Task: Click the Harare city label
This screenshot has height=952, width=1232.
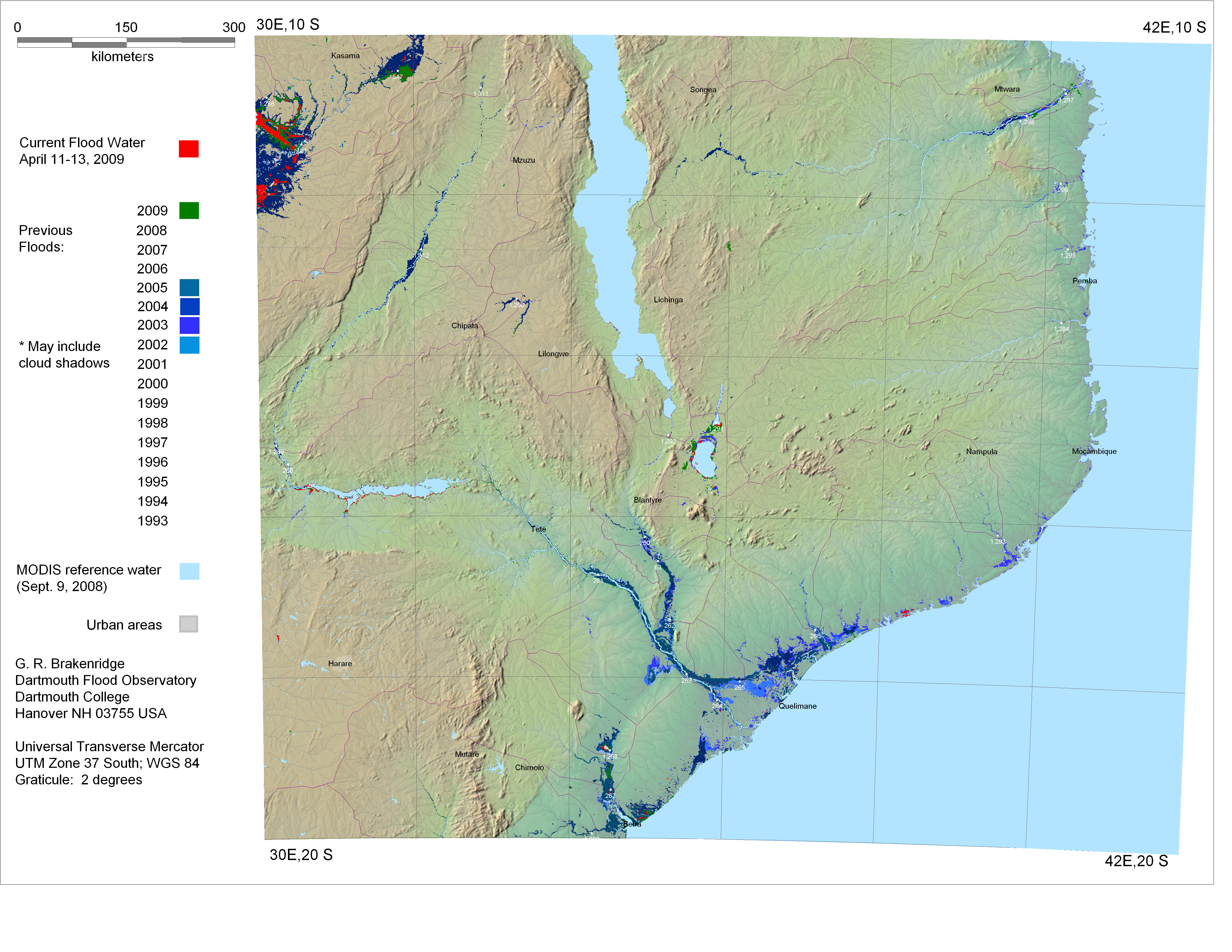Action: tap(340, 663)
